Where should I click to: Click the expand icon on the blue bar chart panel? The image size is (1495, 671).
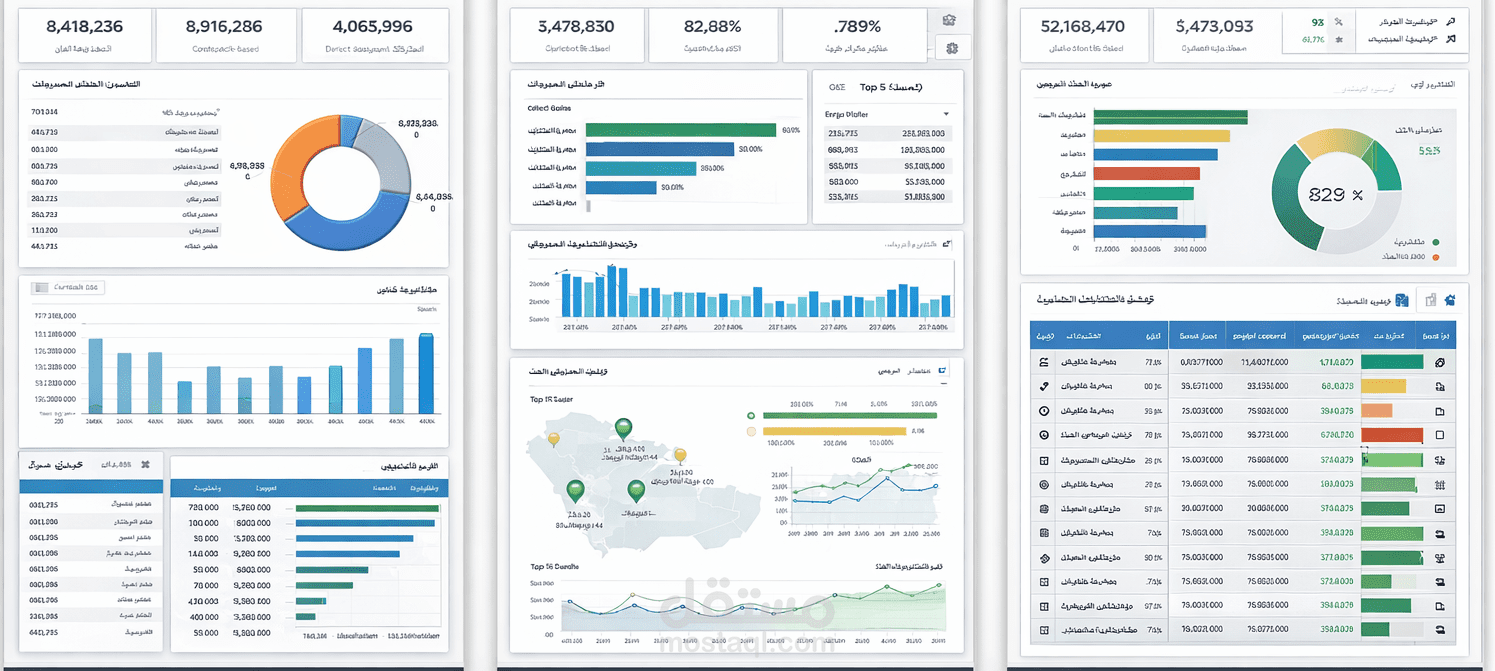pyautogui.click(x=947, y=243)
